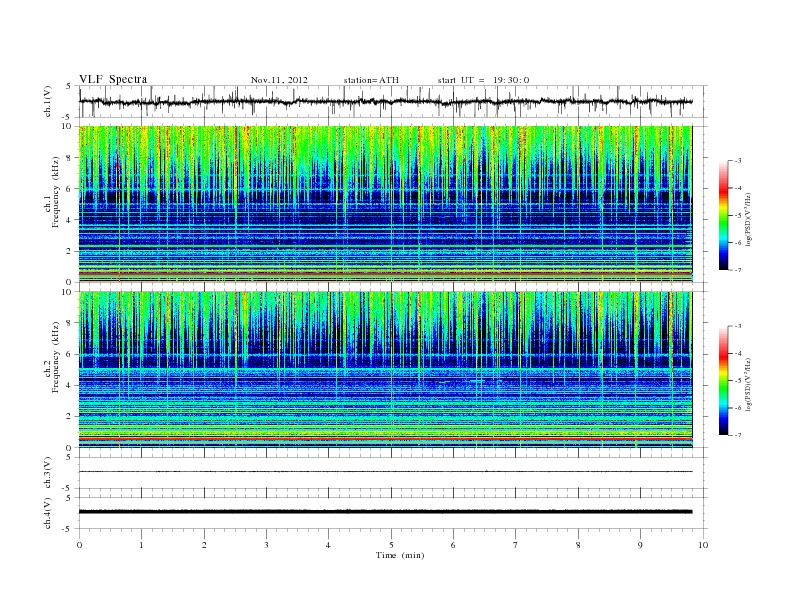
Task: Click the 3 tick label on the time axis
Action: click(x=266, y=545)
